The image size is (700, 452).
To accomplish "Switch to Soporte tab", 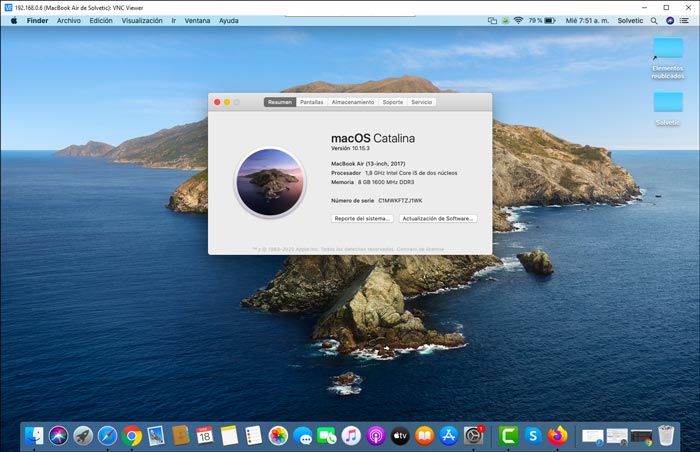I will tap(393, 102).
